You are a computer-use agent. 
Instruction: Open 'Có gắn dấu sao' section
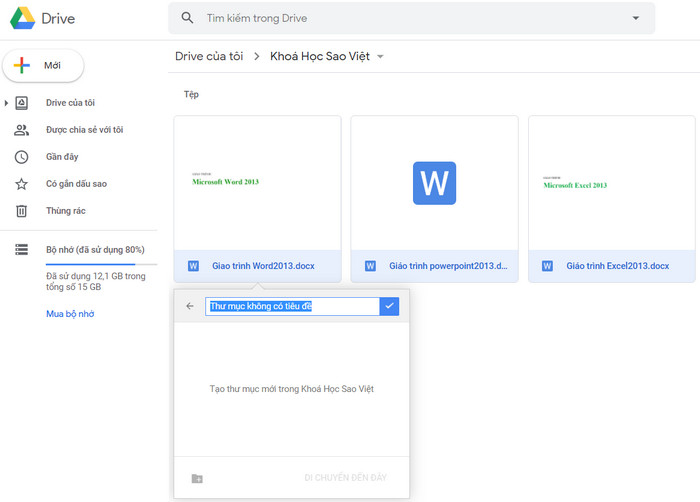[x=76, y=184]
